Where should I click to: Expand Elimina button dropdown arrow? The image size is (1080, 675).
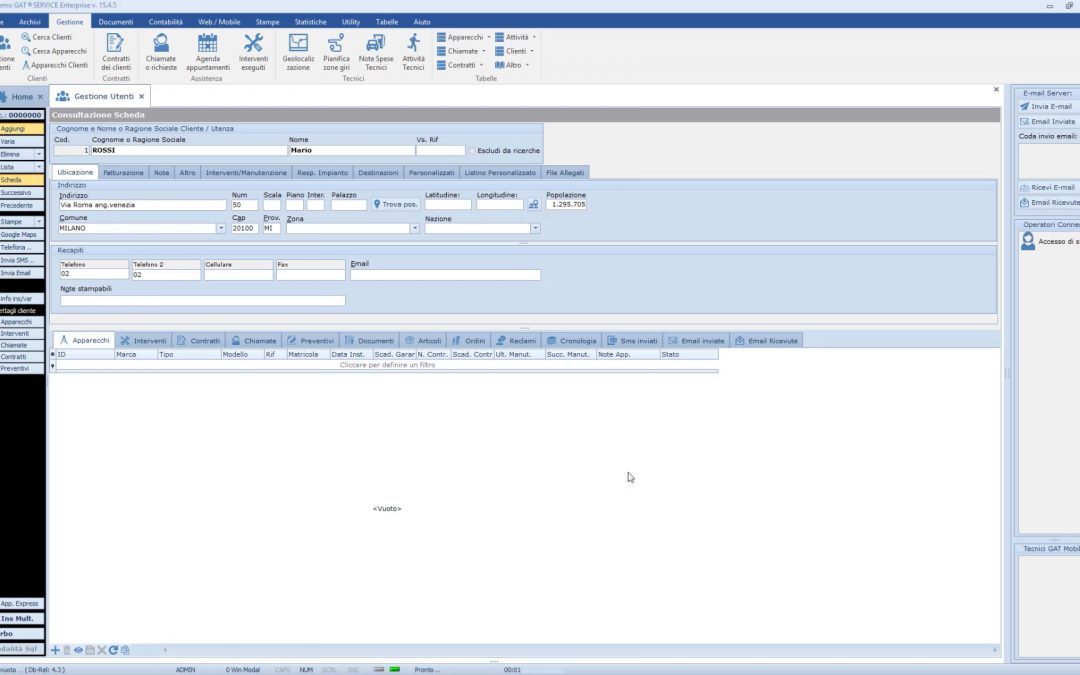coord(39,154)
